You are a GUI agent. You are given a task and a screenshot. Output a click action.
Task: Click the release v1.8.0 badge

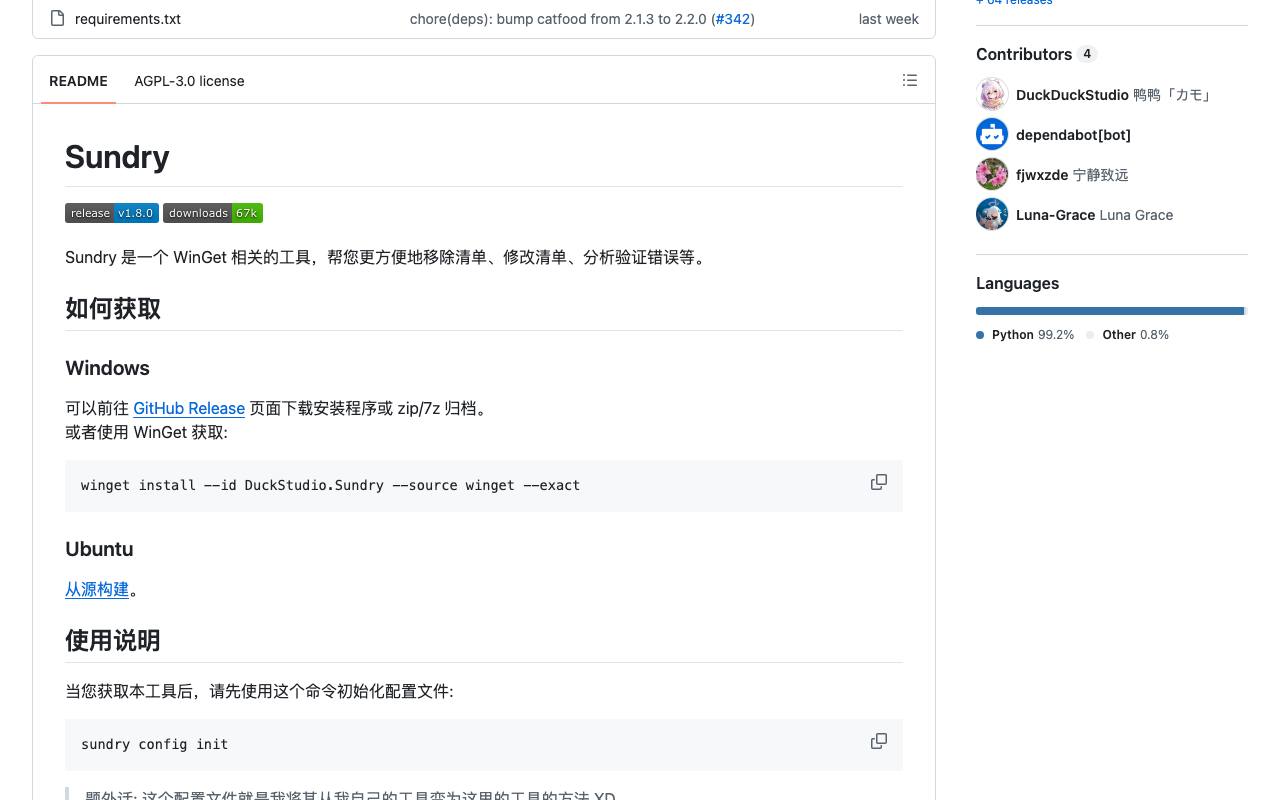pos(112,213)
